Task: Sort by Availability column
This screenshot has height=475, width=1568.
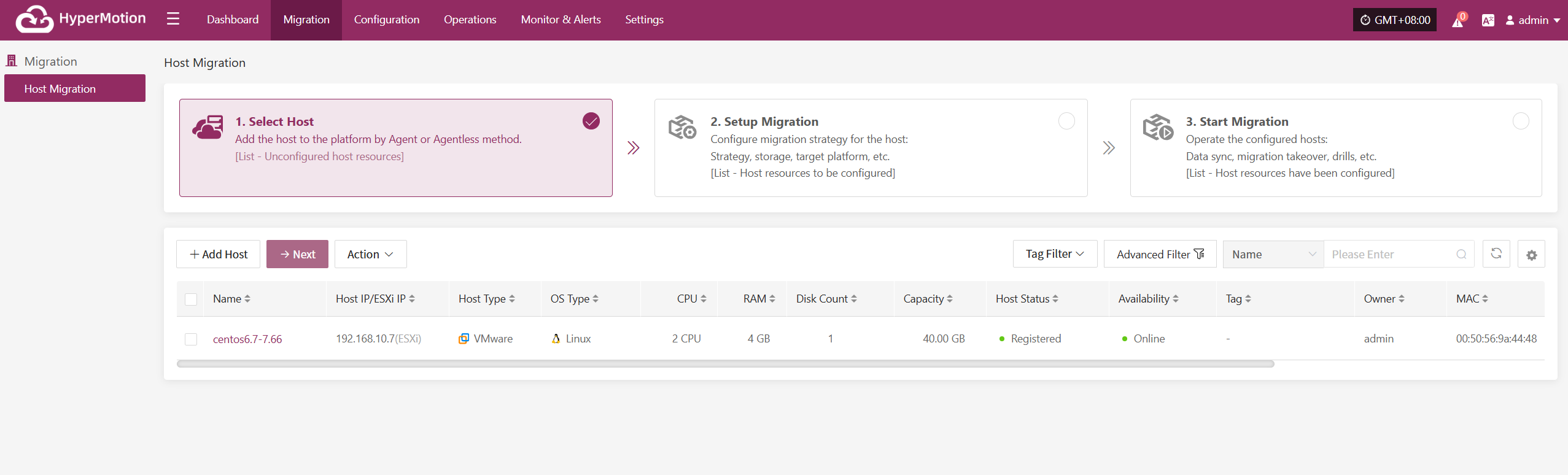Action: [1176, 299]
